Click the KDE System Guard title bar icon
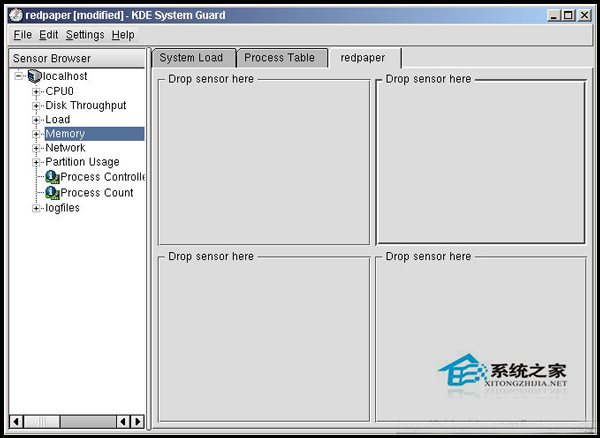 (16, 15)
